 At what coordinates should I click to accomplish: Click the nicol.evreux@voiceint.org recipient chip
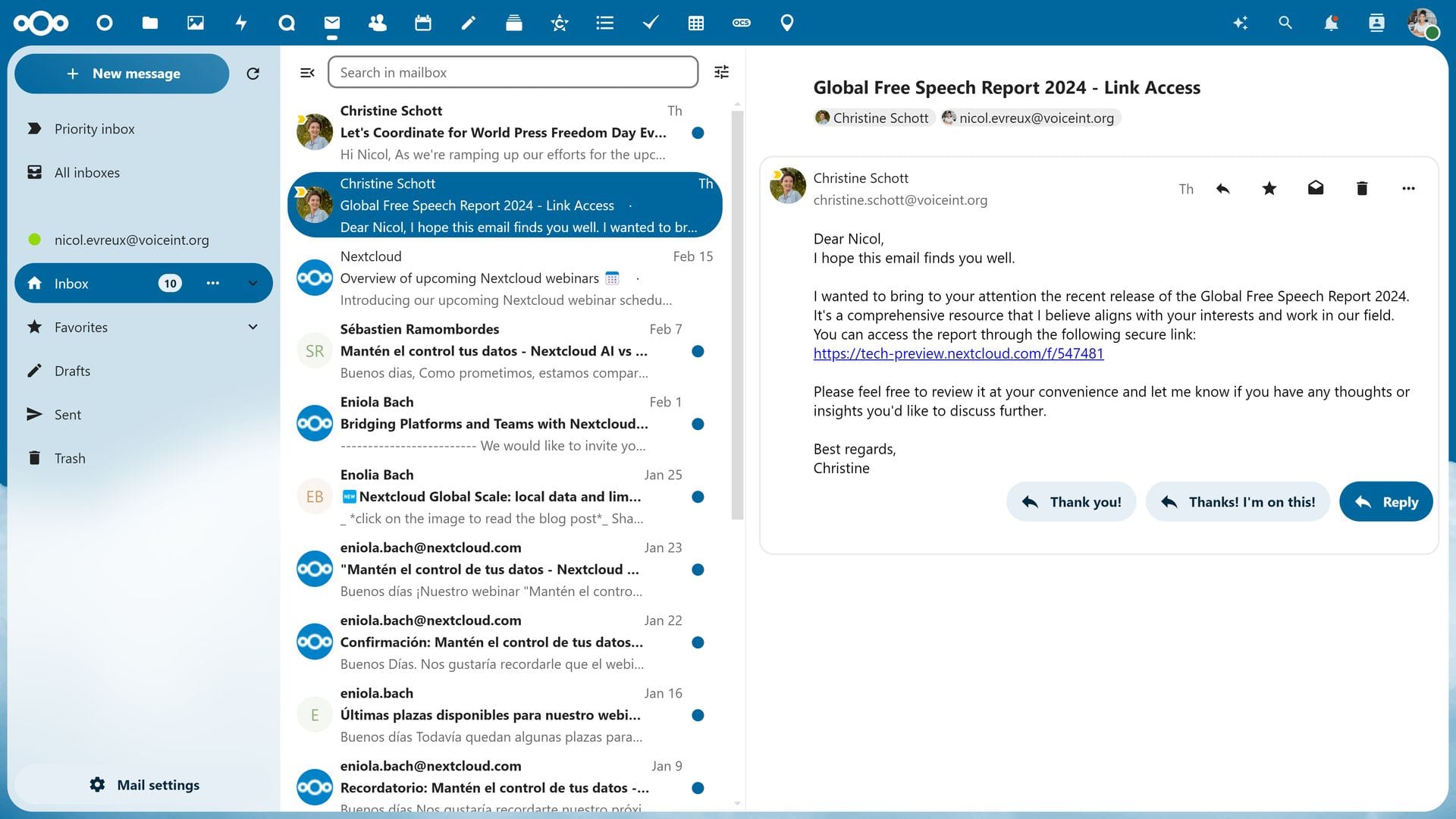(1030, 118)
